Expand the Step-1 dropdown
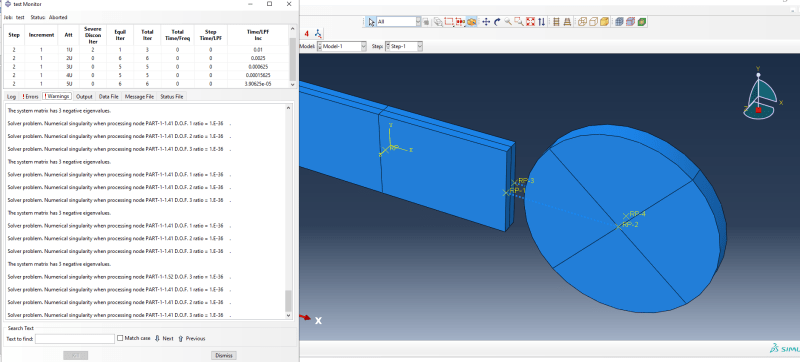Viewport: 800px width, 362px height. (x=404, y=46)
